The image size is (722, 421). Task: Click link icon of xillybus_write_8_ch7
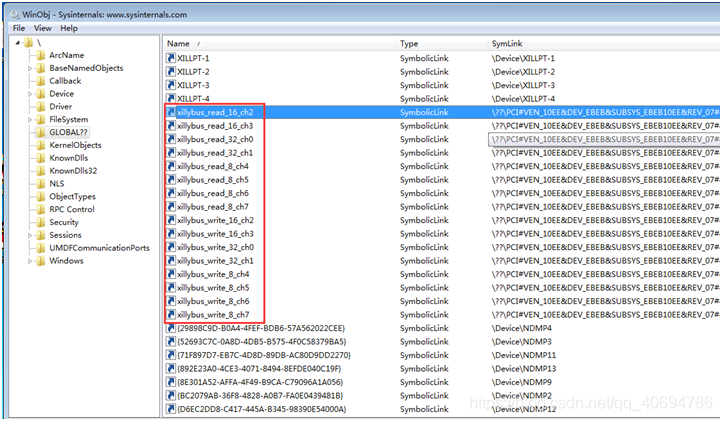coord(171,315)
